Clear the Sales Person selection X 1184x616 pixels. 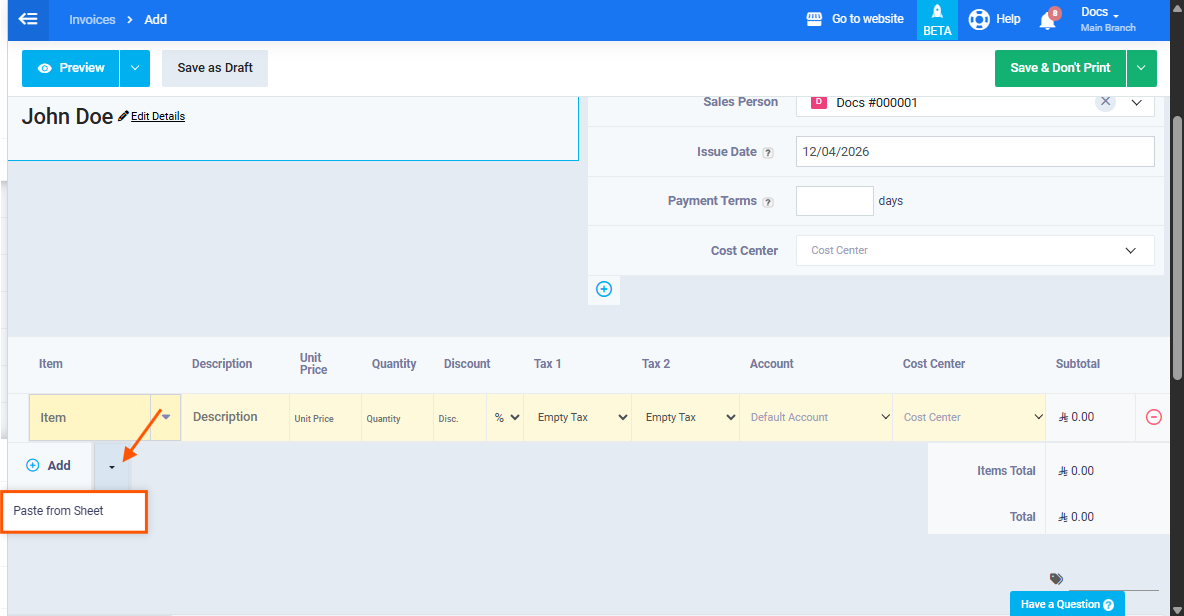click(1105, 102)
